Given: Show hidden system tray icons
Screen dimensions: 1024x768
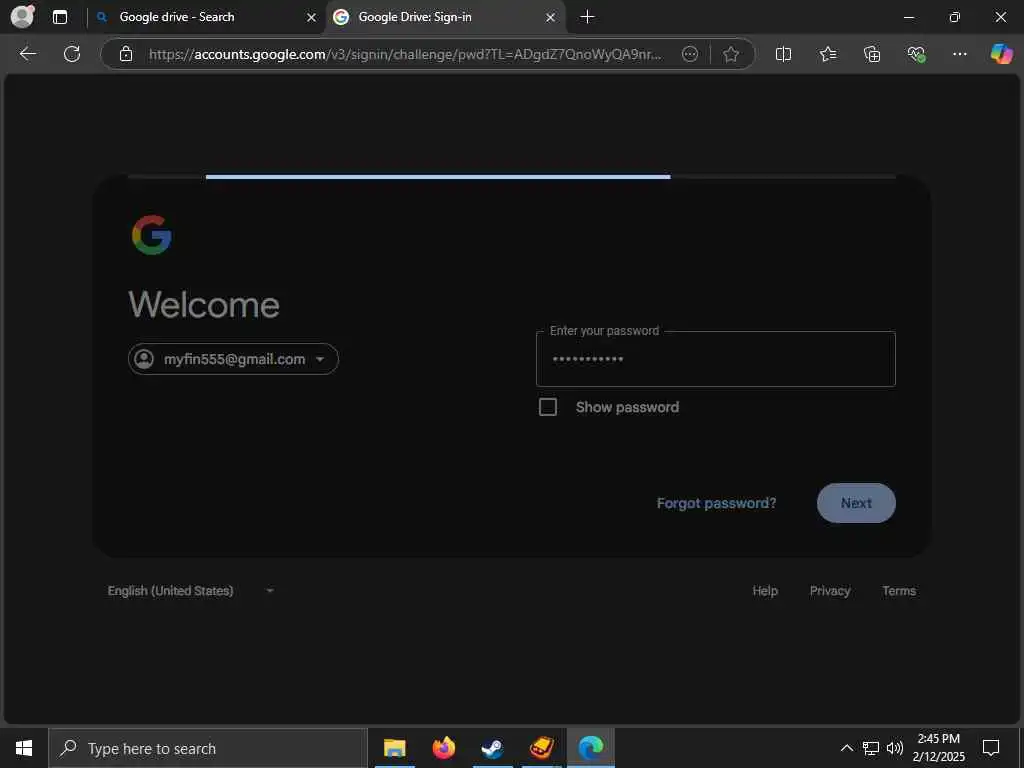Looking at the screenshot, I should coord(846,748).
